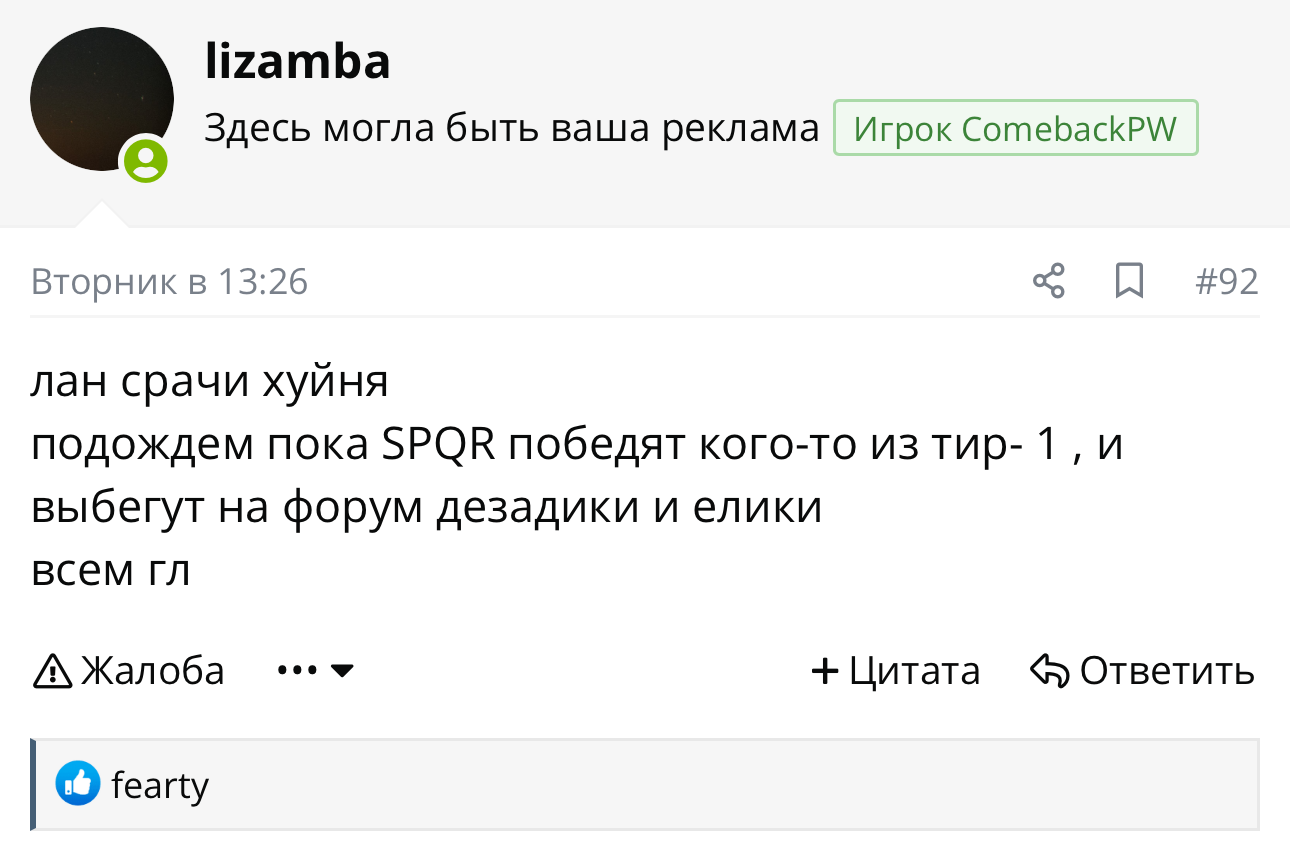Viewport: 1290px width, 844px height.
Task: Open lizamba's profile via the username
Action: pos(297,62)
